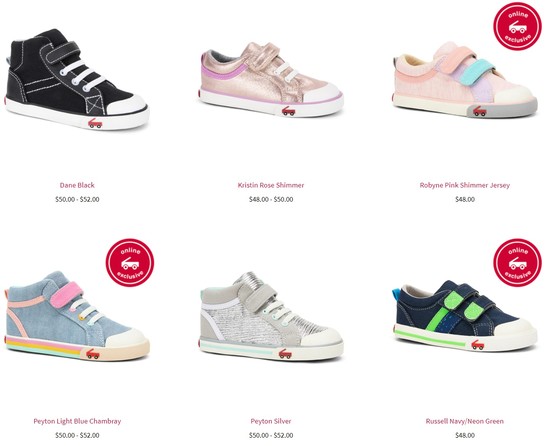
Task: Click the $48.00 price under Robyne Pink Shimmer
Action: (465, 199)
